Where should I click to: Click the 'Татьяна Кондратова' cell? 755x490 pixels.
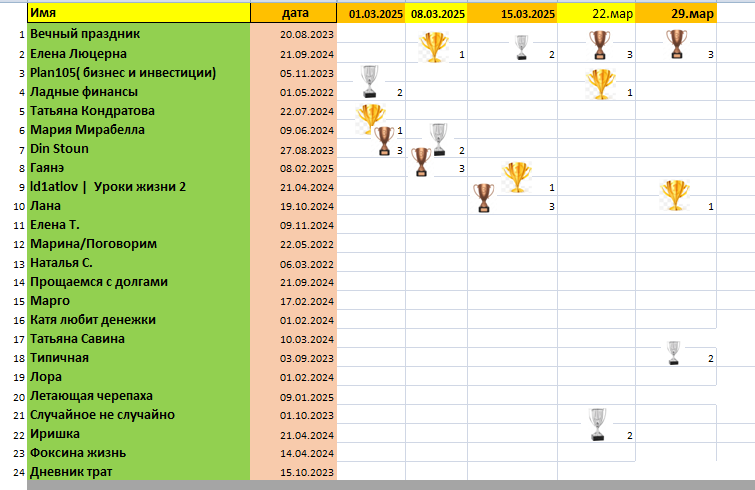(139, 111)
